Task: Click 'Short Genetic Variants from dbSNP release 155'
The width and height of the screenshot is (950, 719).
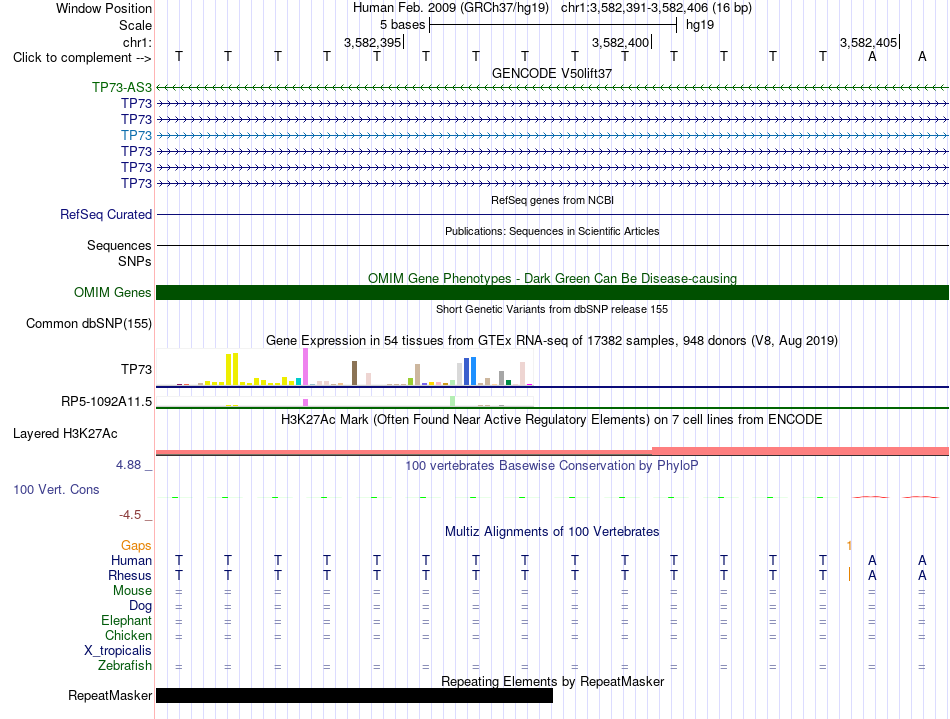Action: (552, 309)
